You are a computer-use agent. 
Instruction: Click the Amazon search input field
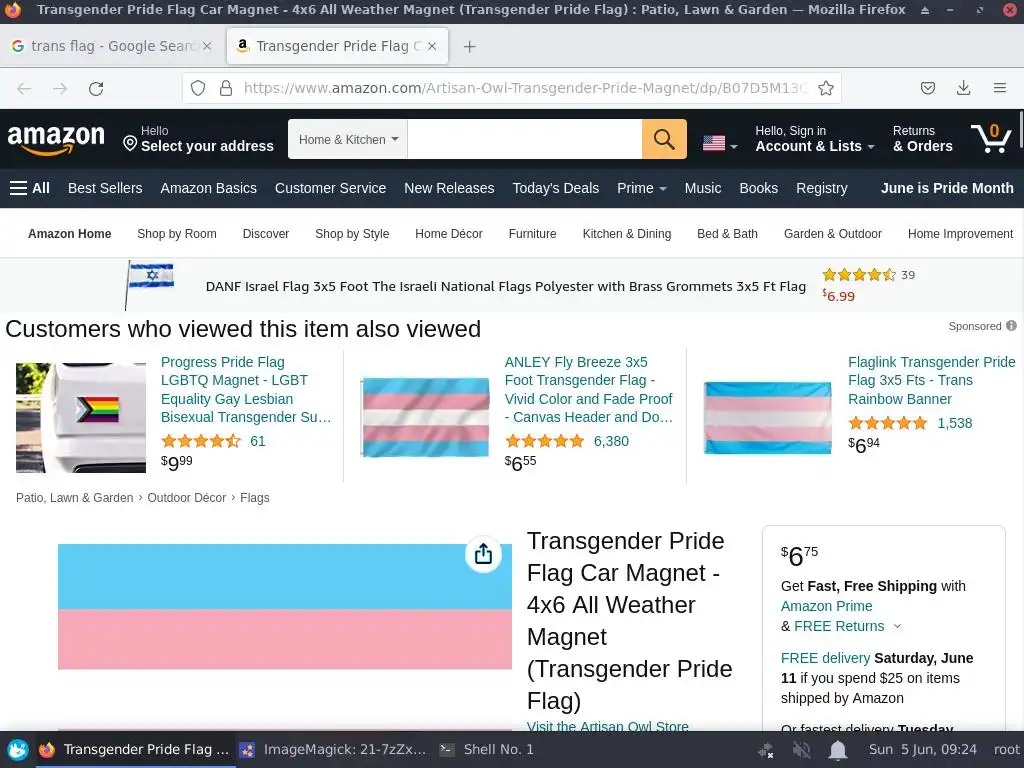[x=524, y=139]
